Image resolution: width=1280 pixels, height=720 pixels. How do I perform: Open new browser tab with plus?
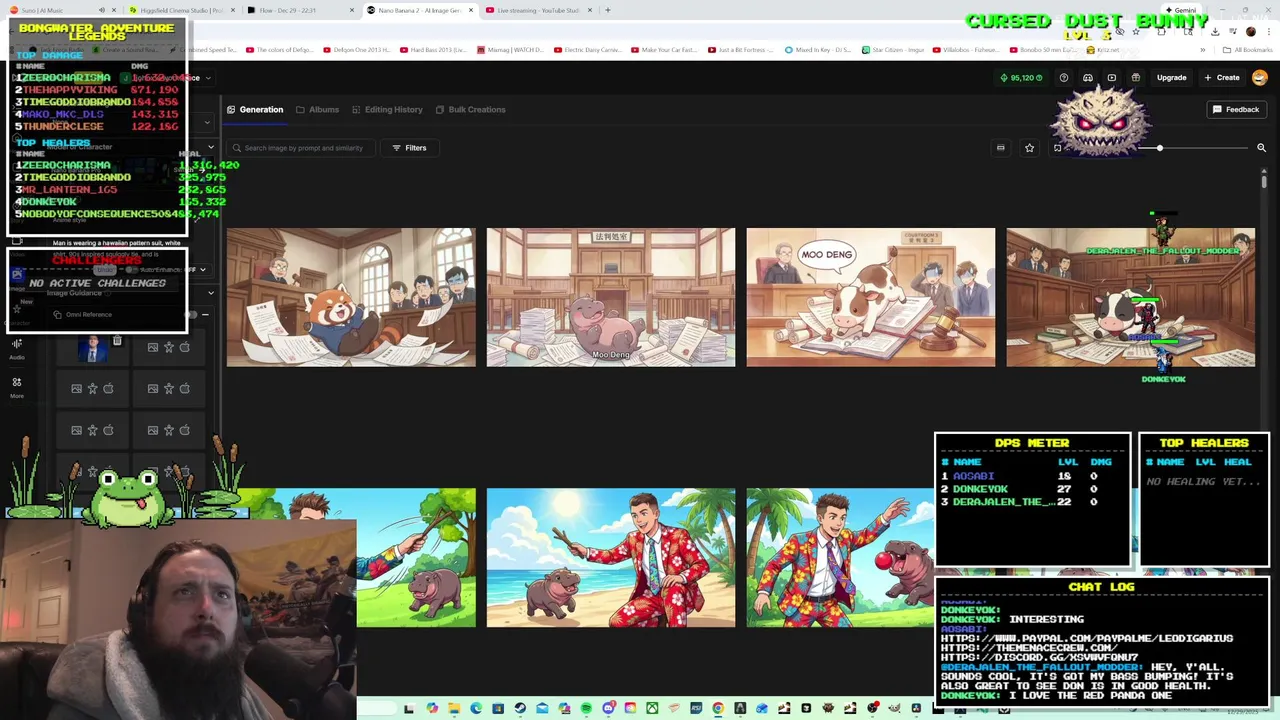pos(607,10)
